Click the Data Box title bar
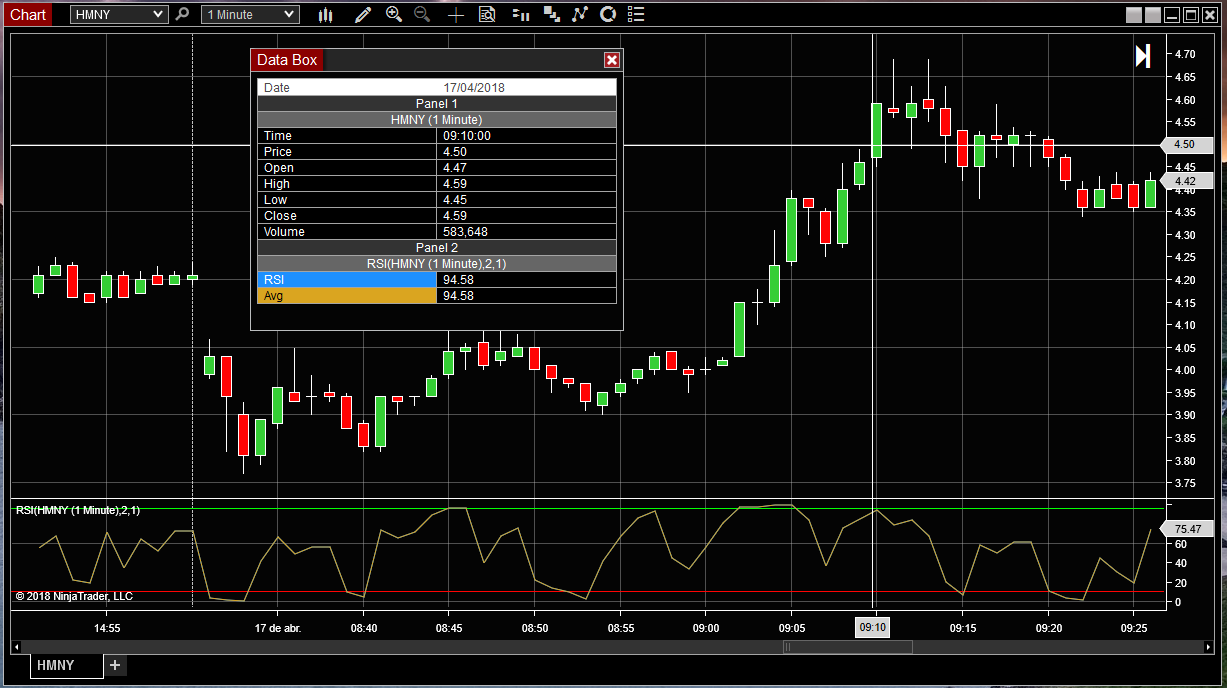Screen dimensions: 1227x688 436,60
